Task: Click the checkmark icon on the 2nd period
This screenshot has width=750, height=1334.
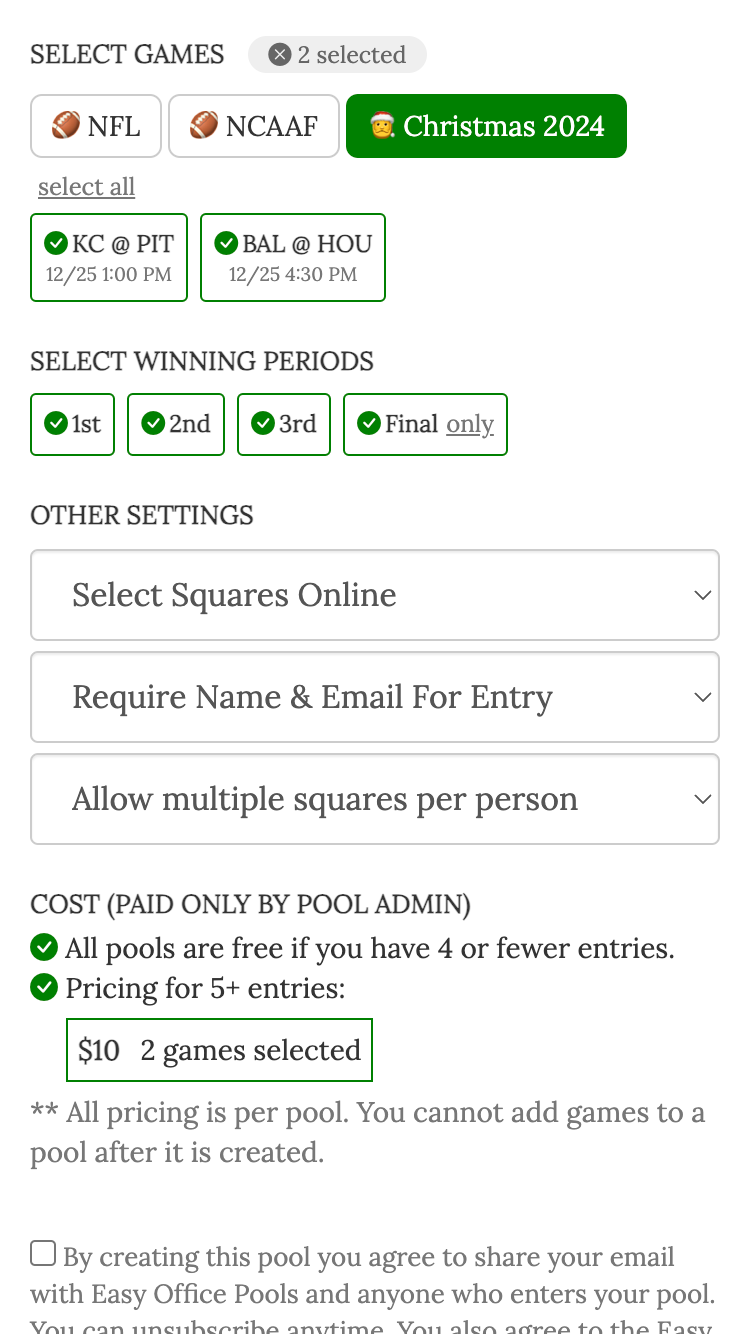Action: click(152, 424)
